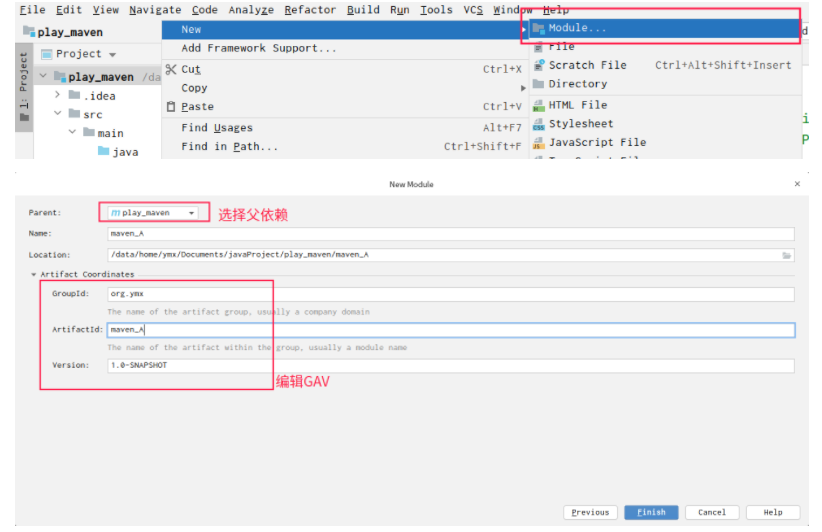822x532 pixels.
Task: Select Cut from context menu
Action: click(x=344, y=69)
